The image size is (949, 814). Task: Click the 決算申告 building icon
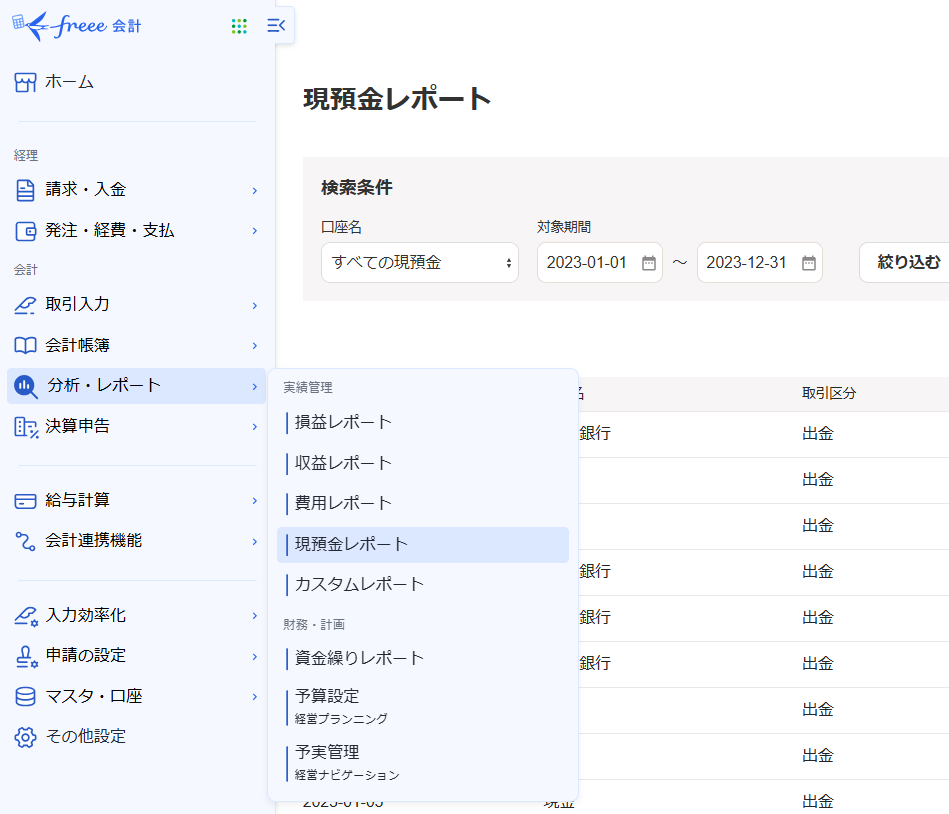point(26,427)
